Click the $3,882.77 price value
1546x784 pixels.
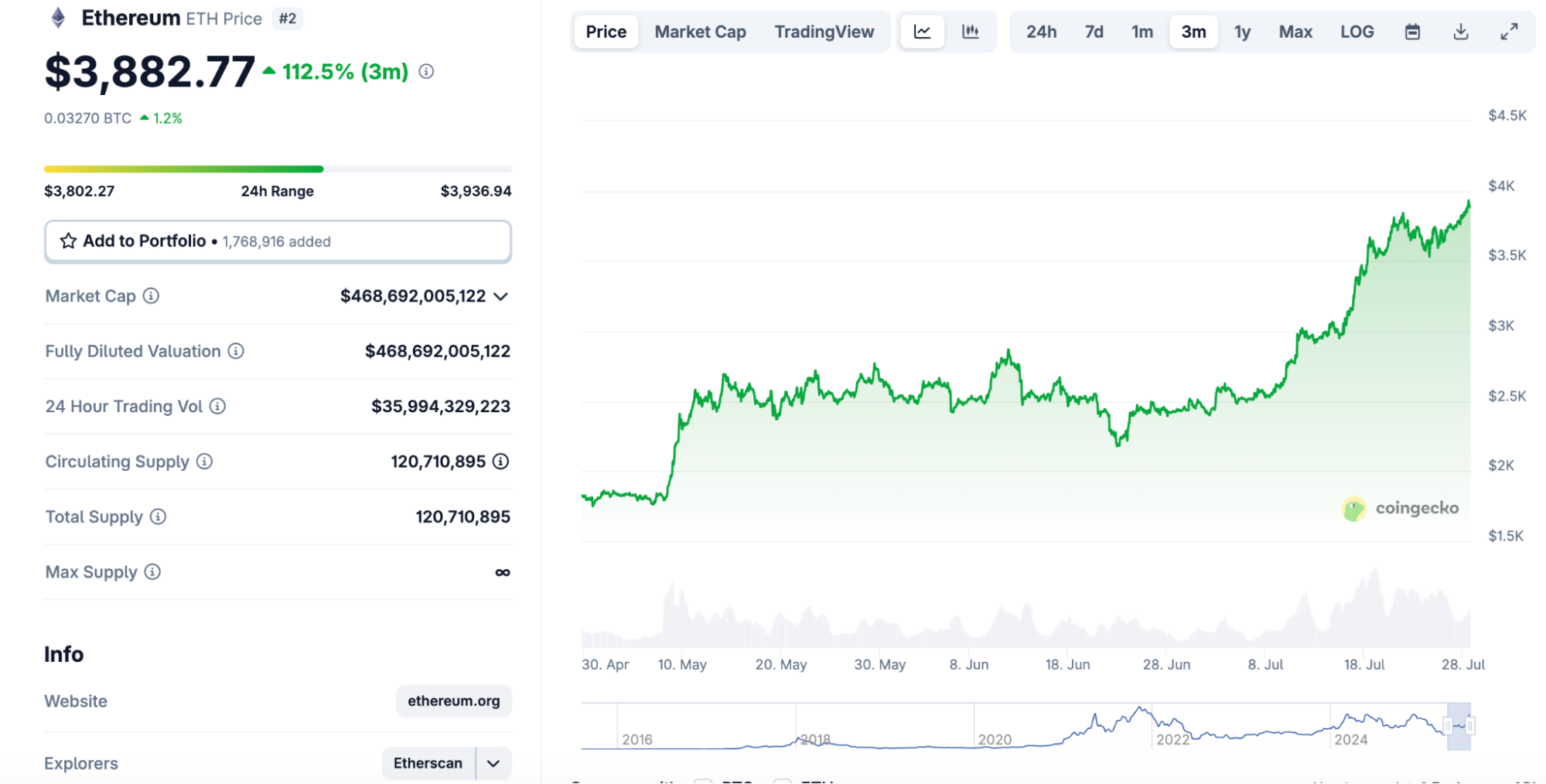click(149, 71)
